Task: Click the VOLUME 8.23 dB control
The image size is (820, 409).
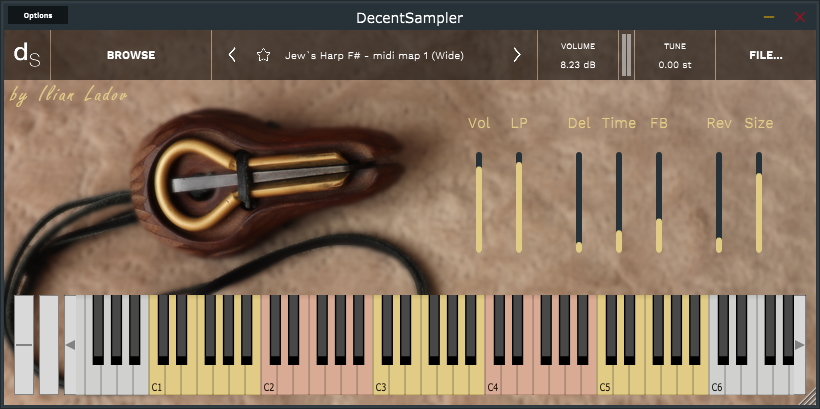Action: 578,55
